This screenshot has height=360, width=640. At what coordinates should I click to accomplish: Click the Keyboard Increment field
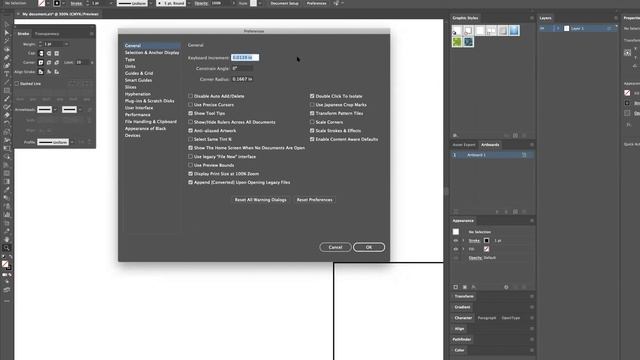tap(245, 58)
